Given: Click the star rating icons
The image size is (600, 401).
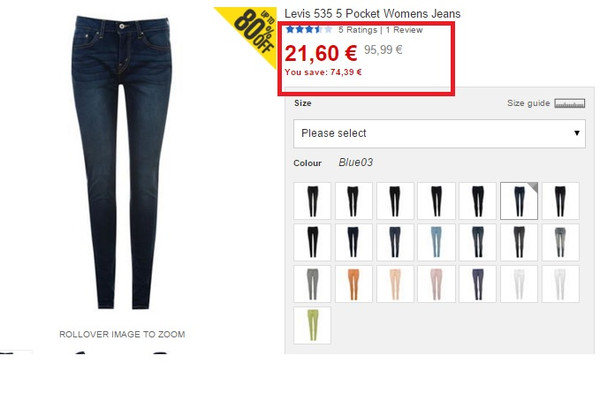Looking at the screenshot, I should coord(309,29).
